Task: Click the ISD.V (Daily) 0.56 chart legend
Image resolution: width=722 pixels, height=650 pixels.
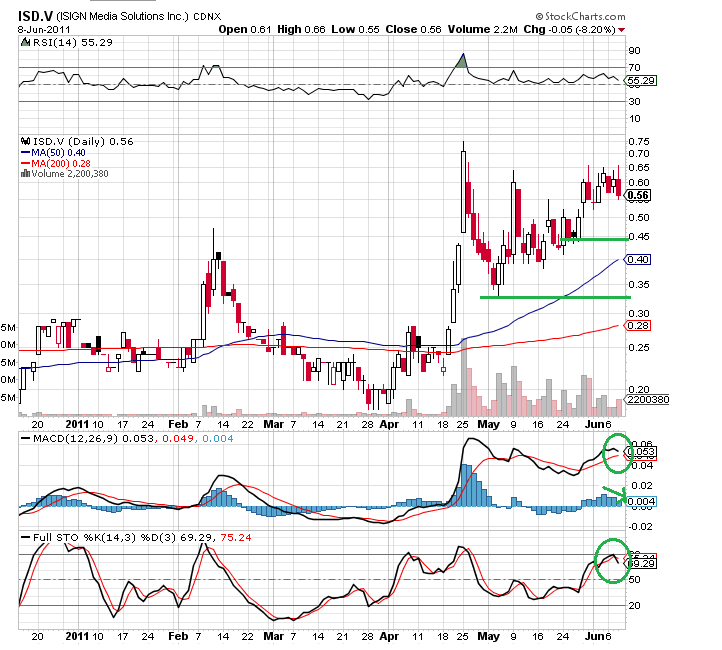Action: pyautogui.click(x=83, y=141)
